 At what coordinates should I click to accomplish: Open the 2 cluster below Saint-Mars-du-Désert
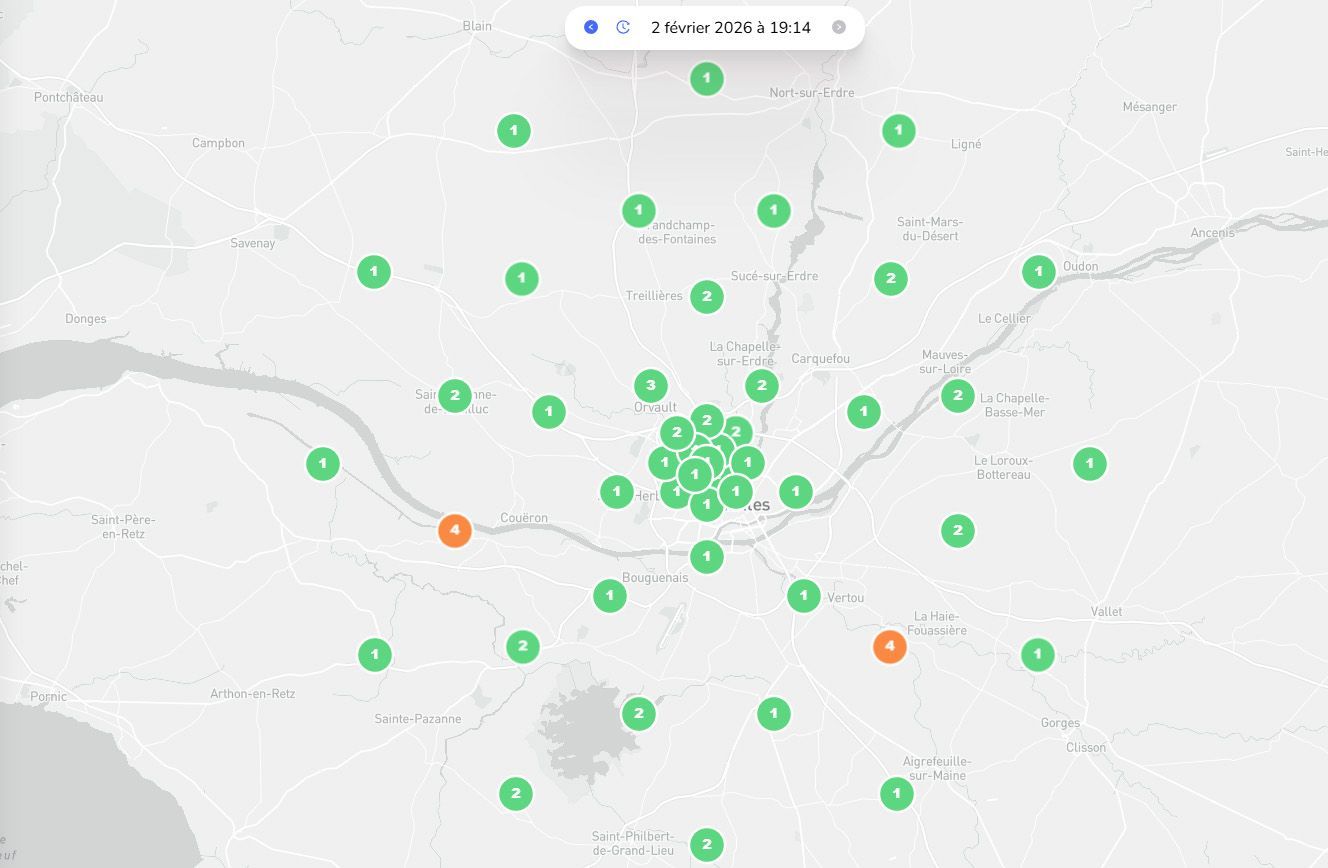click(x=891, y=278)
